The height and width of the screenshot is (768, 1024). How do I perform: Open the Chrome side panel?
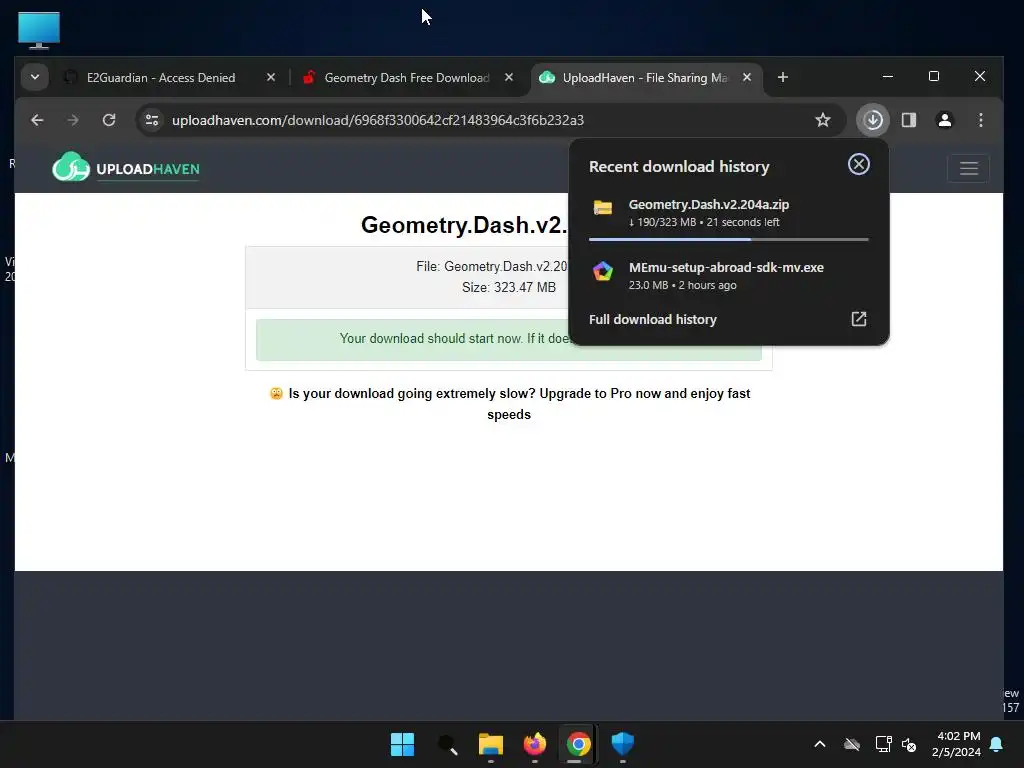pyautogui.click(x=908, y=120)
